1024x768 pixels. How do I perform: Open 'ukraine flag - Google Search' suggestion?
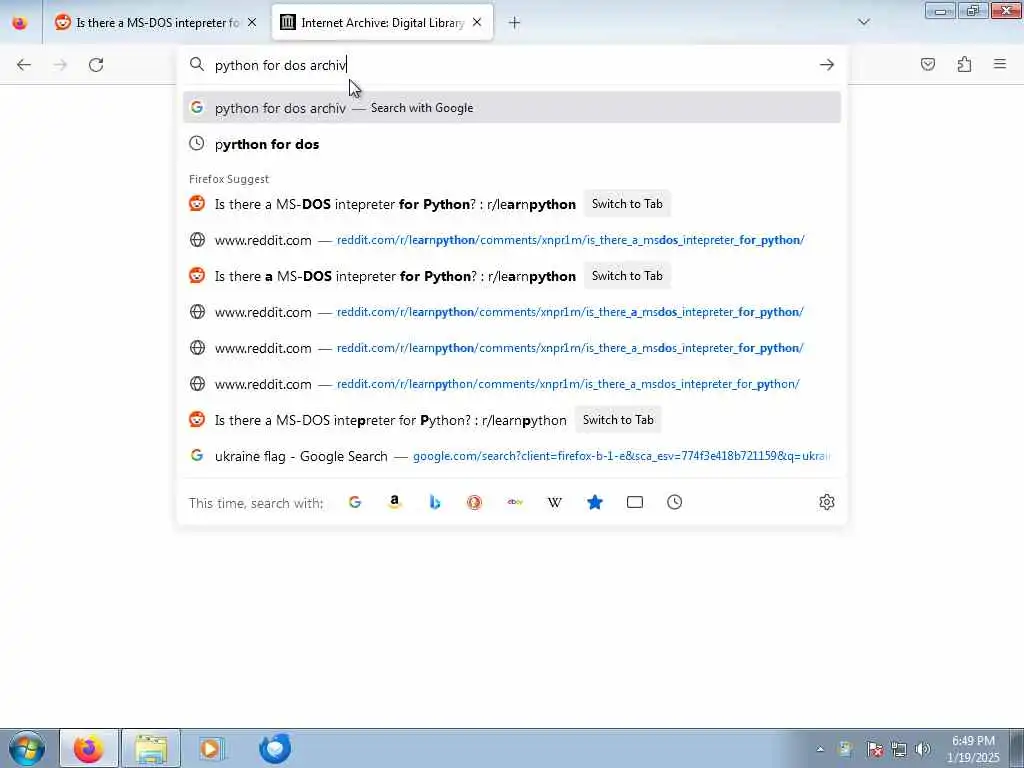pyautogui.click(x=512, y=456)
